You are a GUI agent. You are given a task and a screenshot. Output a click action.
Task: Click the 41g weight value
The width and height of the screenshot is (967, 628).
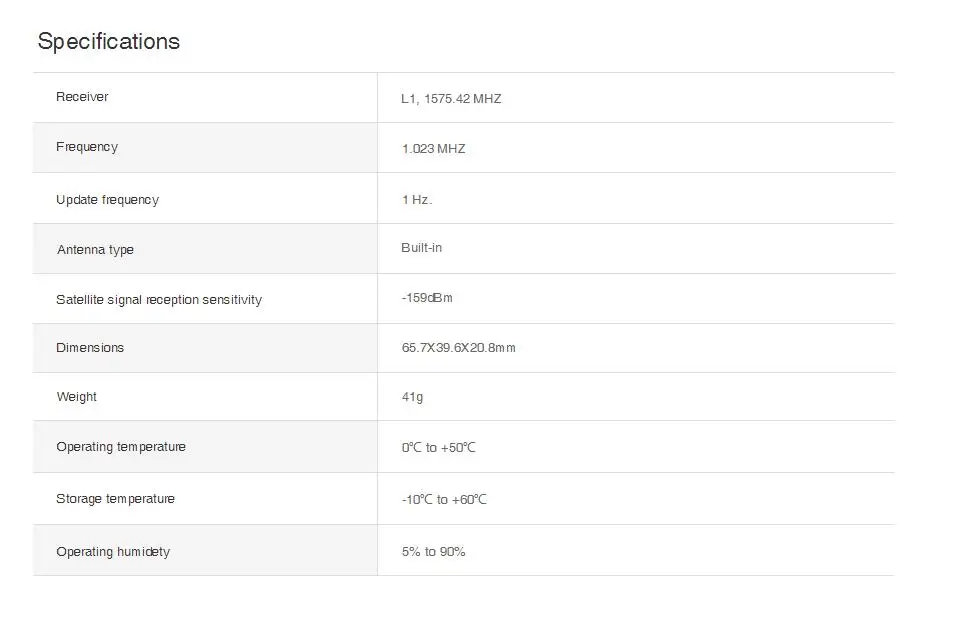click(x=412, y=397)
